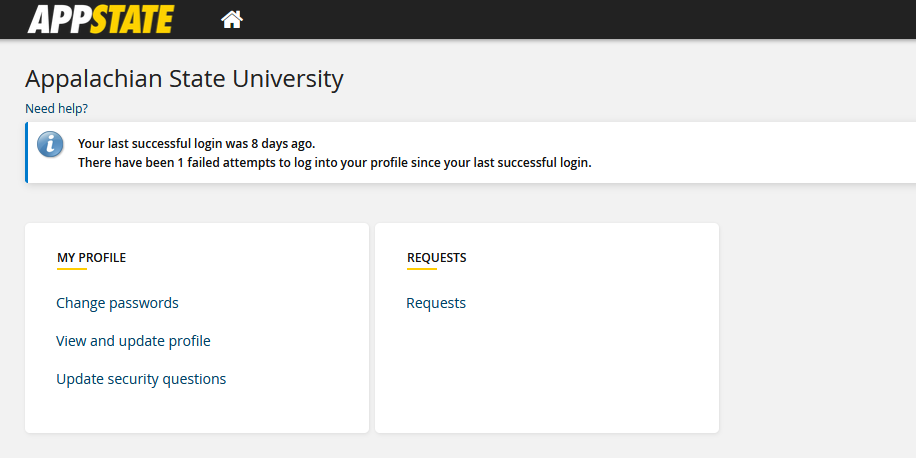
Task: Click the Appalachian State University title
Action: [x=184, y=79]
